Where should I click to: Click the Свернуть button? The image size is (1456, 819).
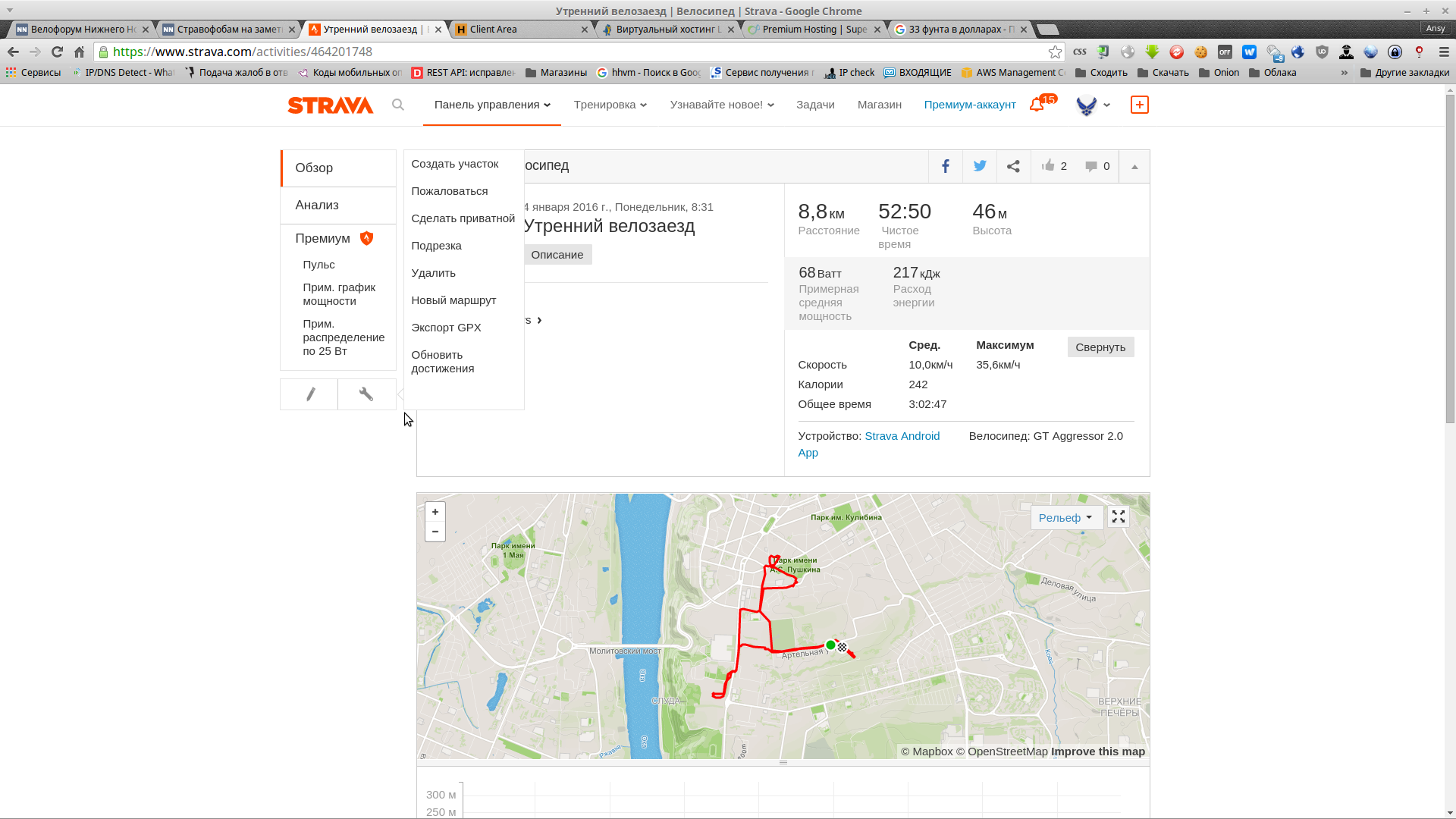(1100, 347)
